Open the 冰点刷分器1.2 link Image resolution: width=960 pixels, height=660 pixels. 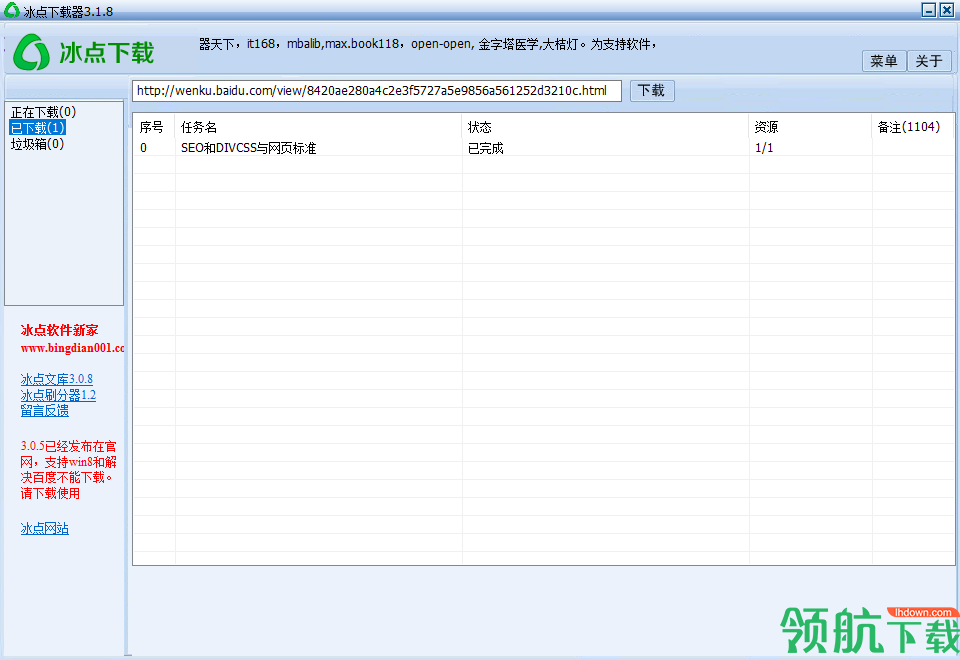click(58, 395)
